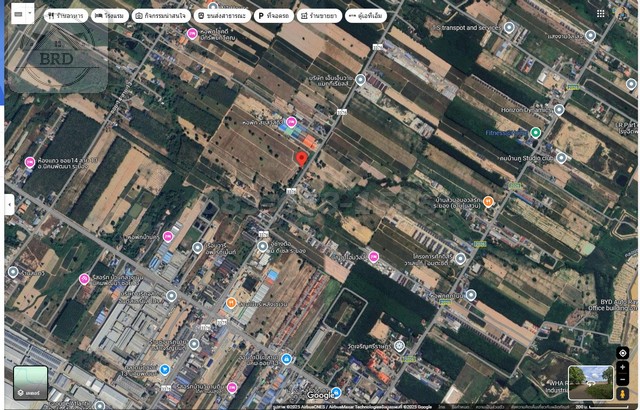
Task: Open the hamburger menu in the search box
Action: (x=18, y=15)
